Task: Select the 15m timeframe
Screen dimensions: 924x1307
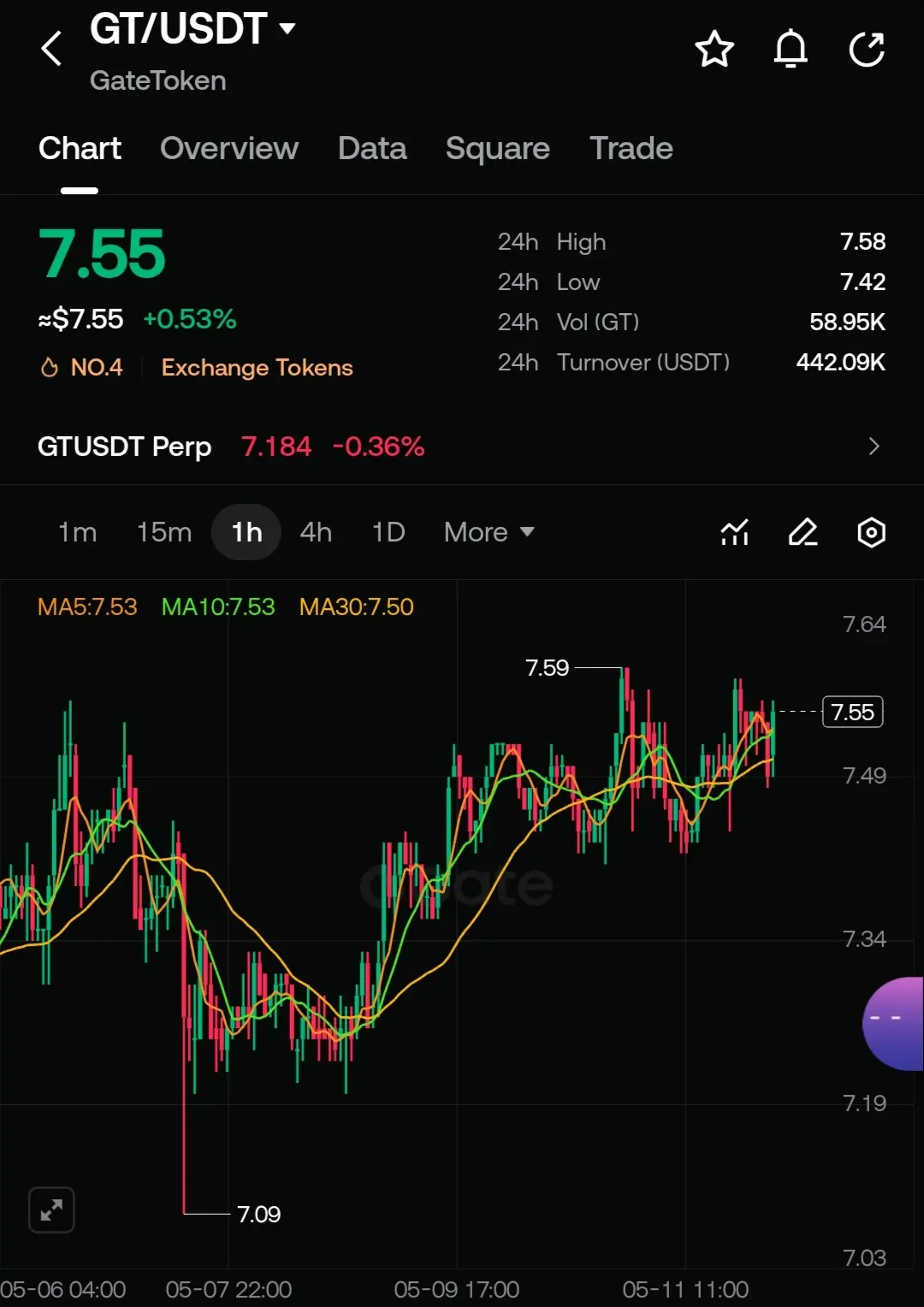Action: [164, 532]
